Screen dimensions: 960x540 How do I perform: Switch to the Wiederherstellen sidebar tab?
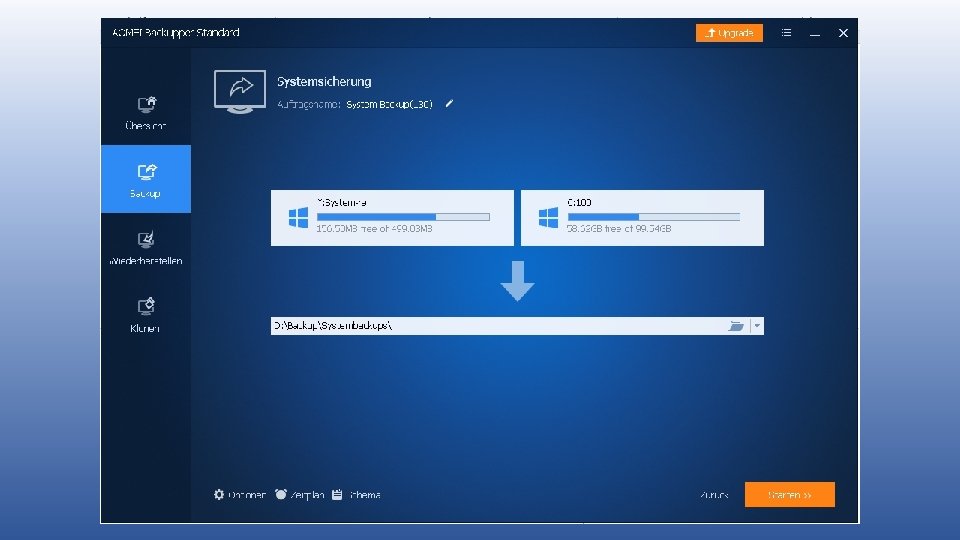click(x=146, y=247)
